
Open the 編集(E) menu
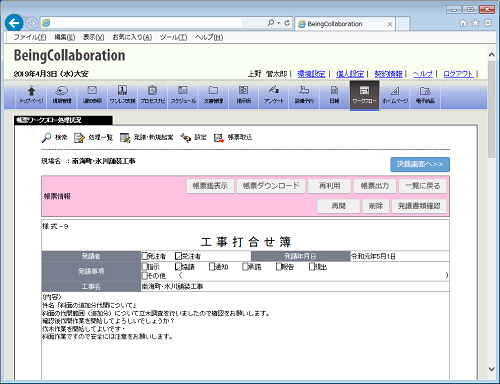click(65, 37)
